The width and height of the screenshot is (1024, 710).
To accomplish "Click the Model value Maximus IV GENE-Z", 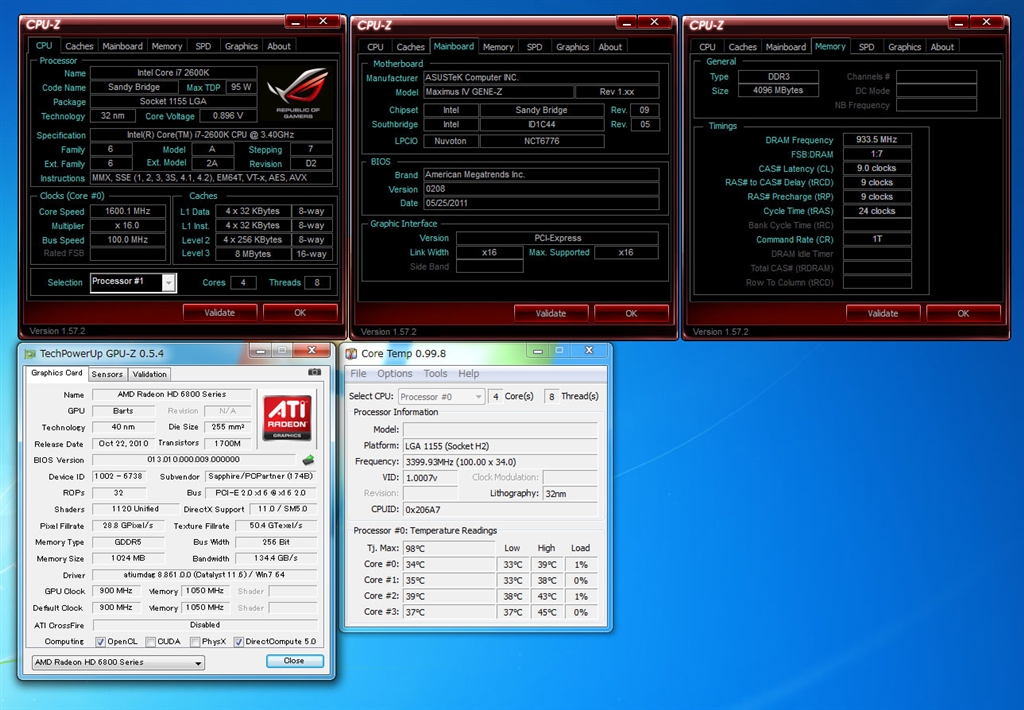I will [x=499, y=92].
